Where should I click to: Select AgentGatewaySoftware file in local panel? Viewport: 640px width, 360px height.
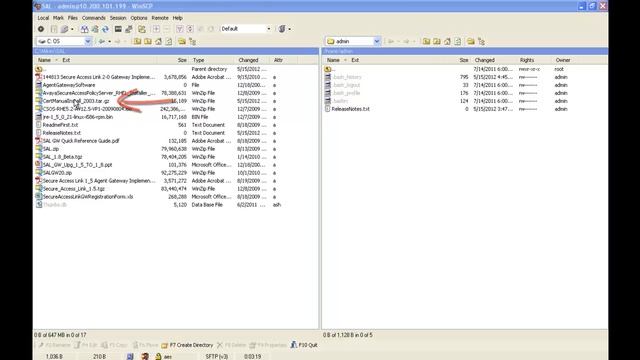click(x=69, y=85)
